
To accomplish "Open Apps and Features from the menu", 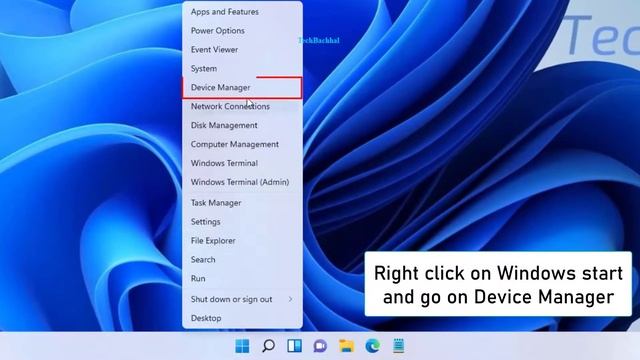I will pos(242,12).
